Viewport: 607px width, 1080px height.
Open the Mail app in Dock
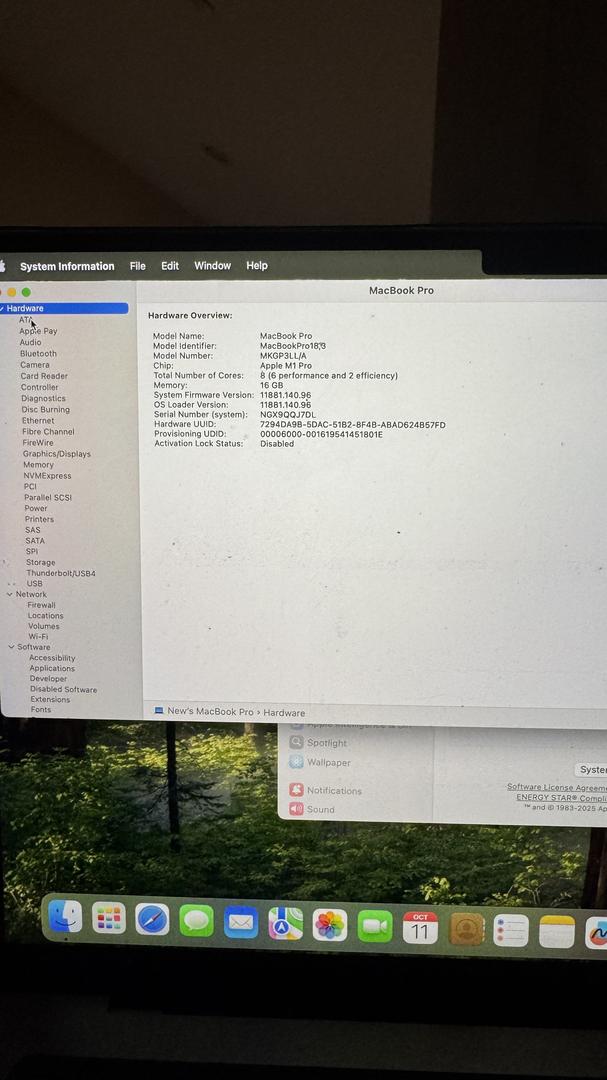click(x=241, y=922)
